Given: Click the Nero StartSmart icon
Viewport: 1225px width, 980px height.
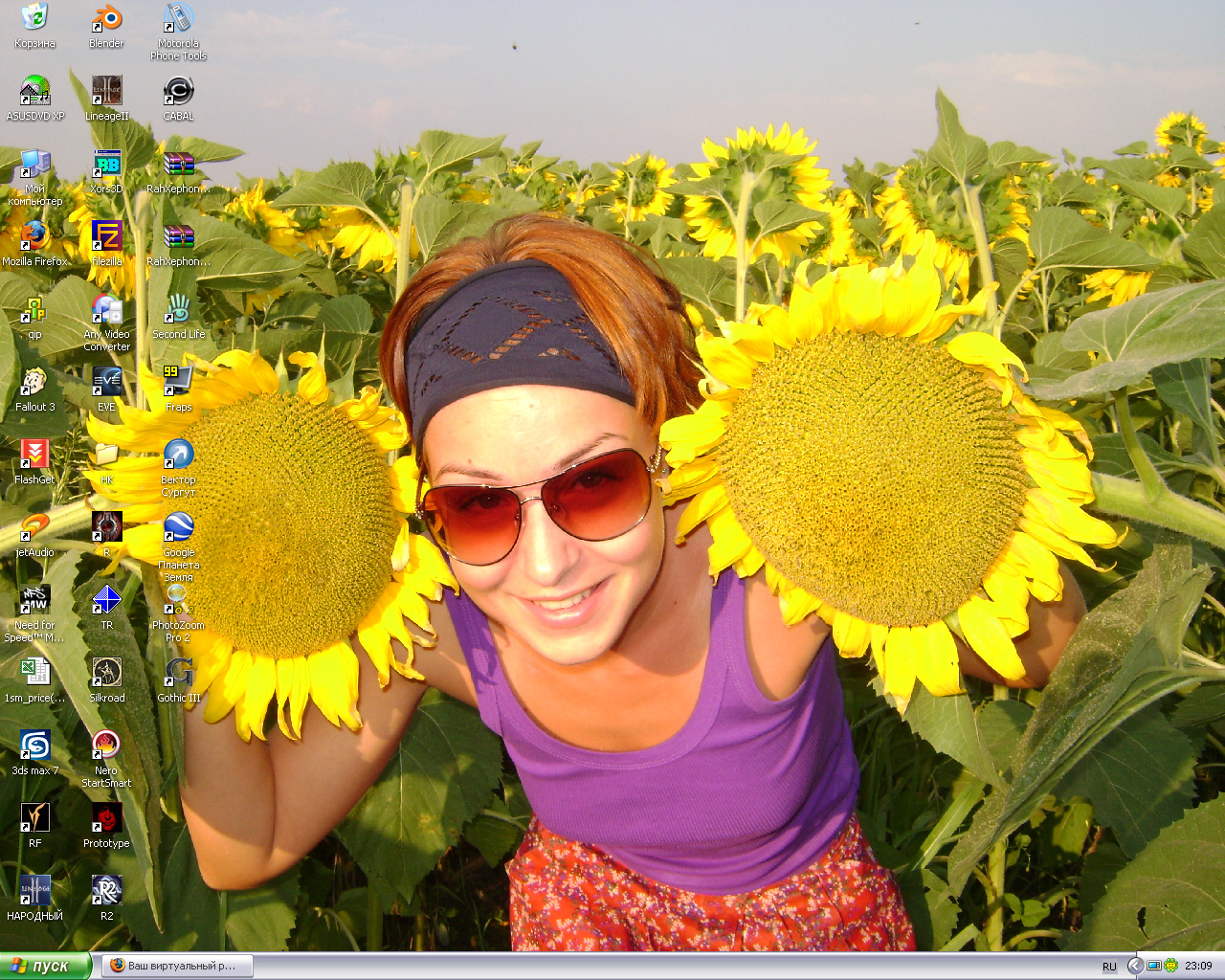Looking at the screenshot, I should pyautogui.click(x=106, y=746).
